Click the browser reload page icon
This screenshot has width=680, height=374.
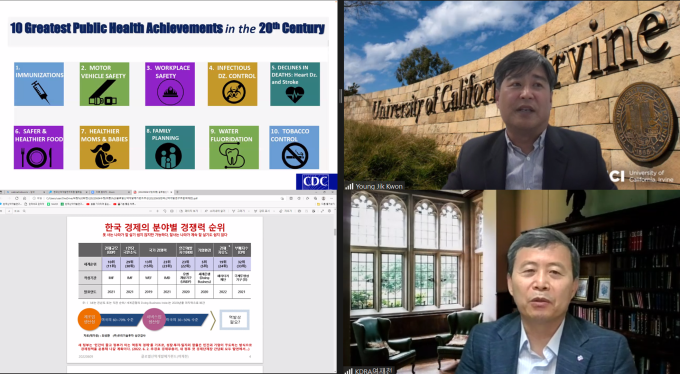click(x=16, y=198)
